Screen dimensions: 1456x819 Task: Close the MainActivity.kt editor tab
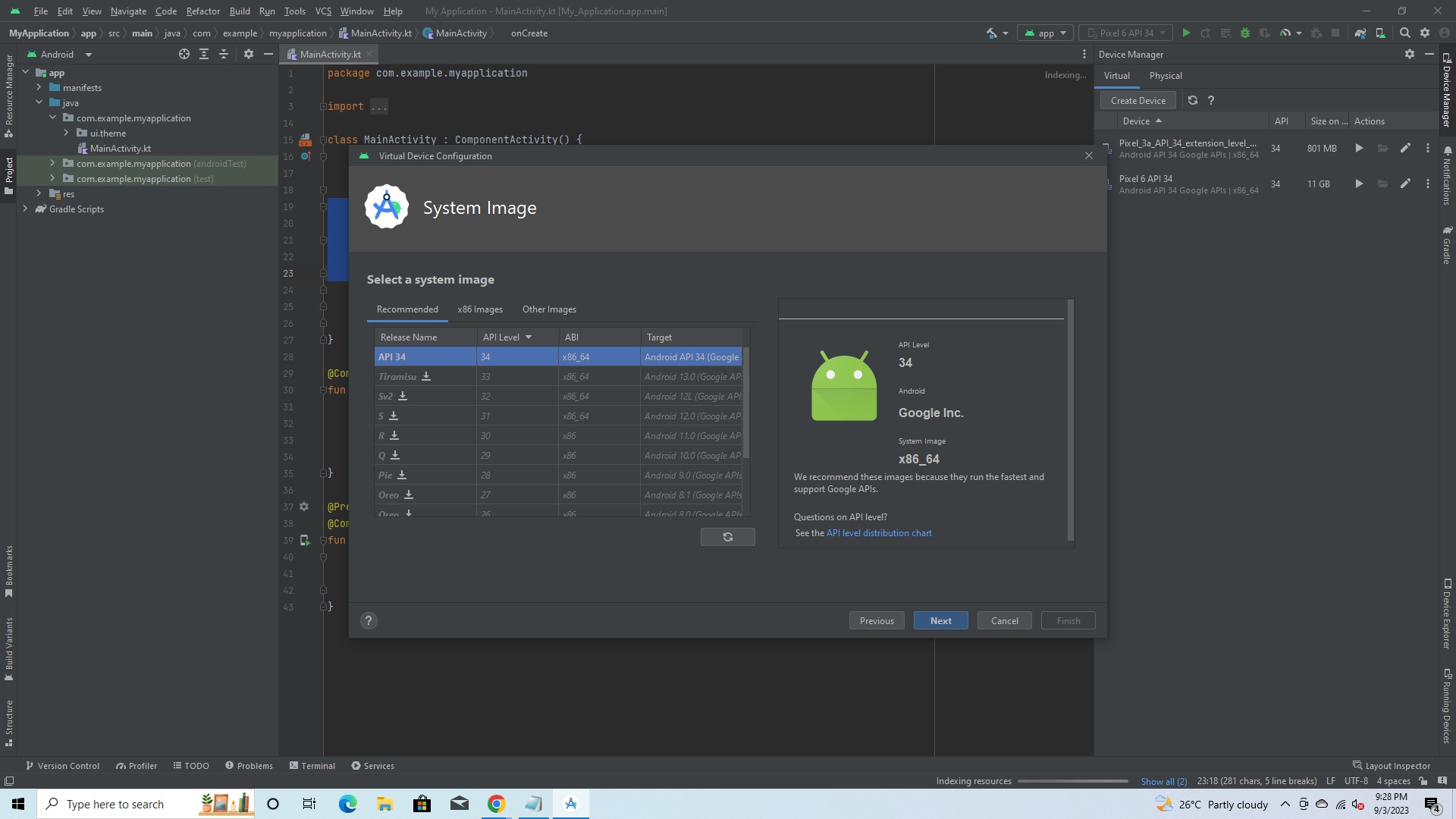click(369, 55)
